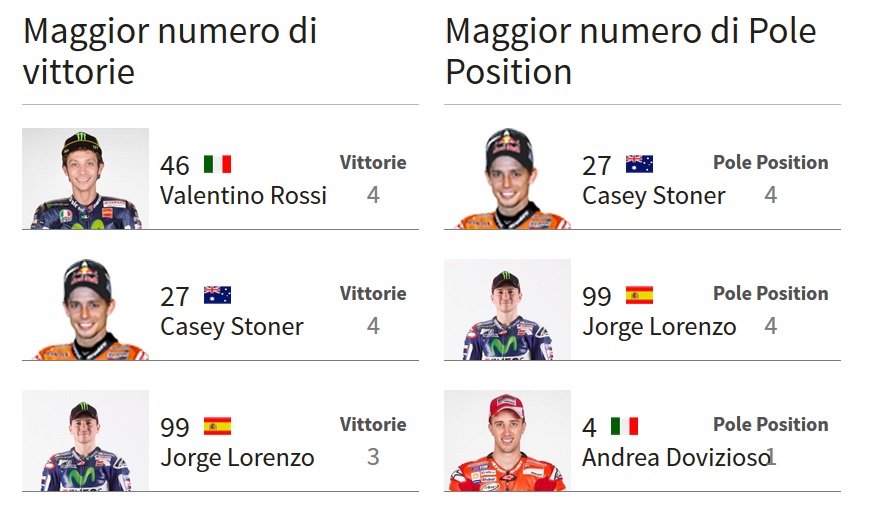Click Australian flag in the vittorie list
The height and width of the screenshot is (506, 877).
[217, 295]
